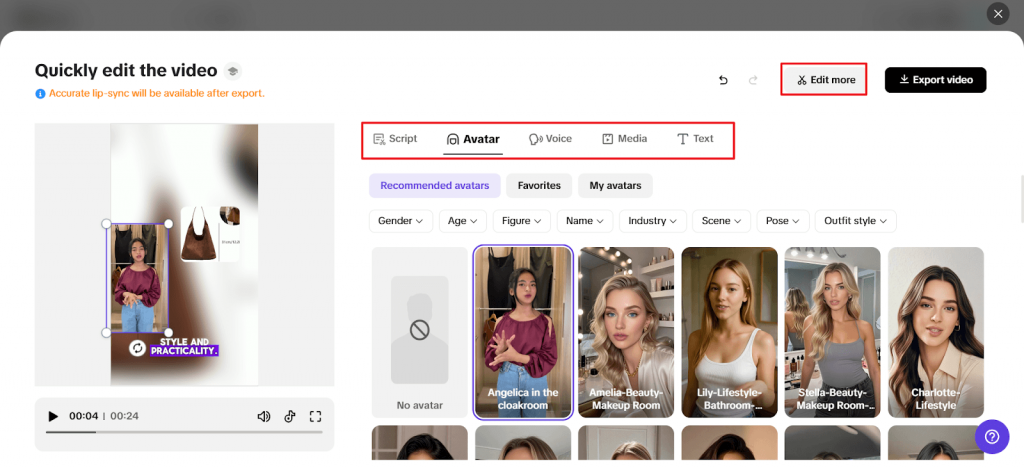Switch to the Script tab
Screen dimensions: 1024x468
(x=395, y=139)
